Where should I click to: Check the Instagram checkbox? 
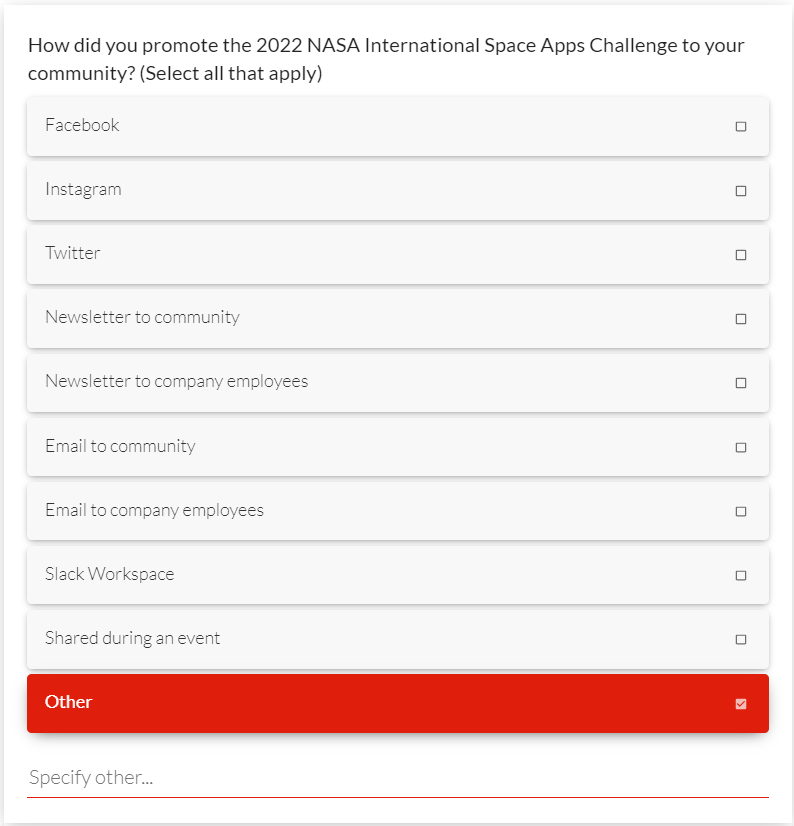pos(741,191)
